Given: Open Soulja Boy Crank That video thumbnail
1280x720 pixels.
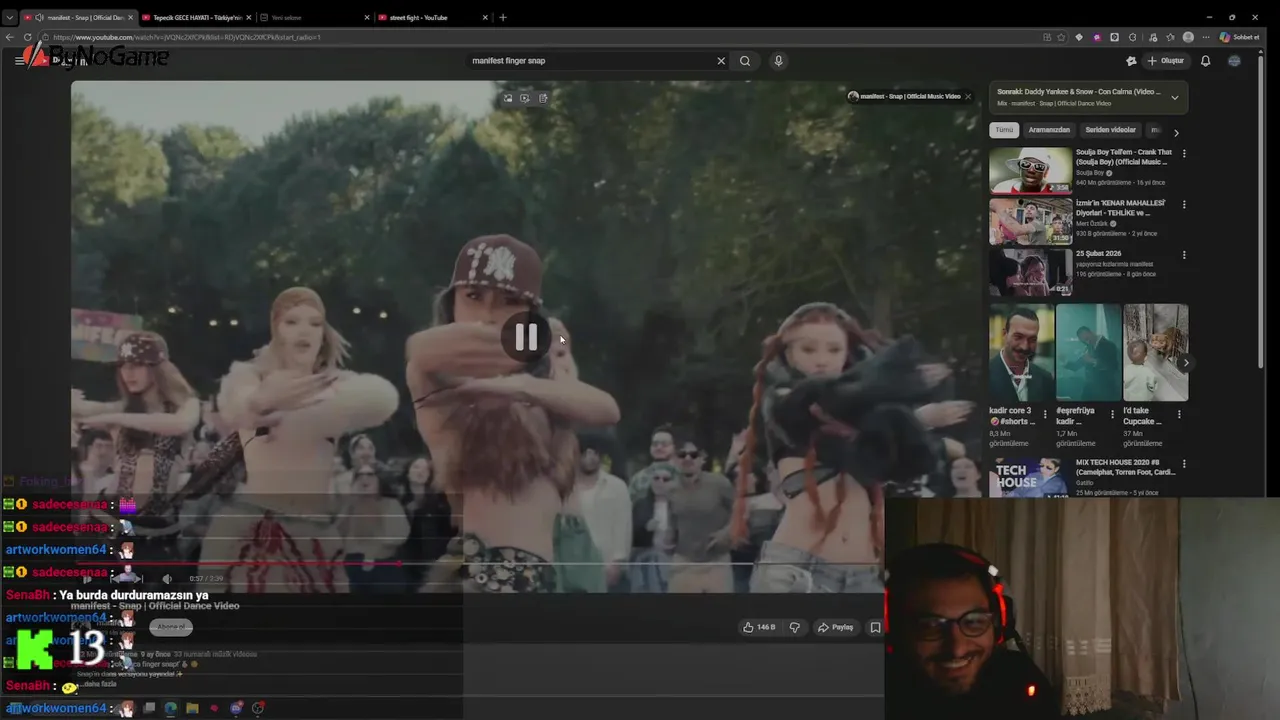Looking at the screenshot, I should (x=1030, y=170).
